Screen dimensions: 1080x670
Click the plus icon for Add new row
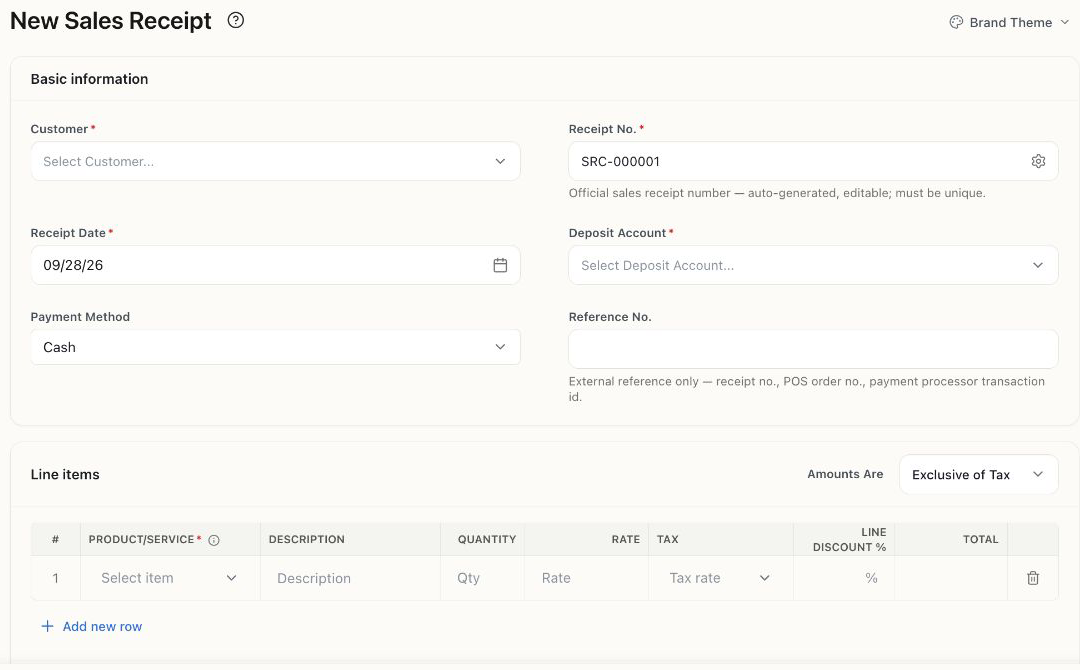(47, 626)
